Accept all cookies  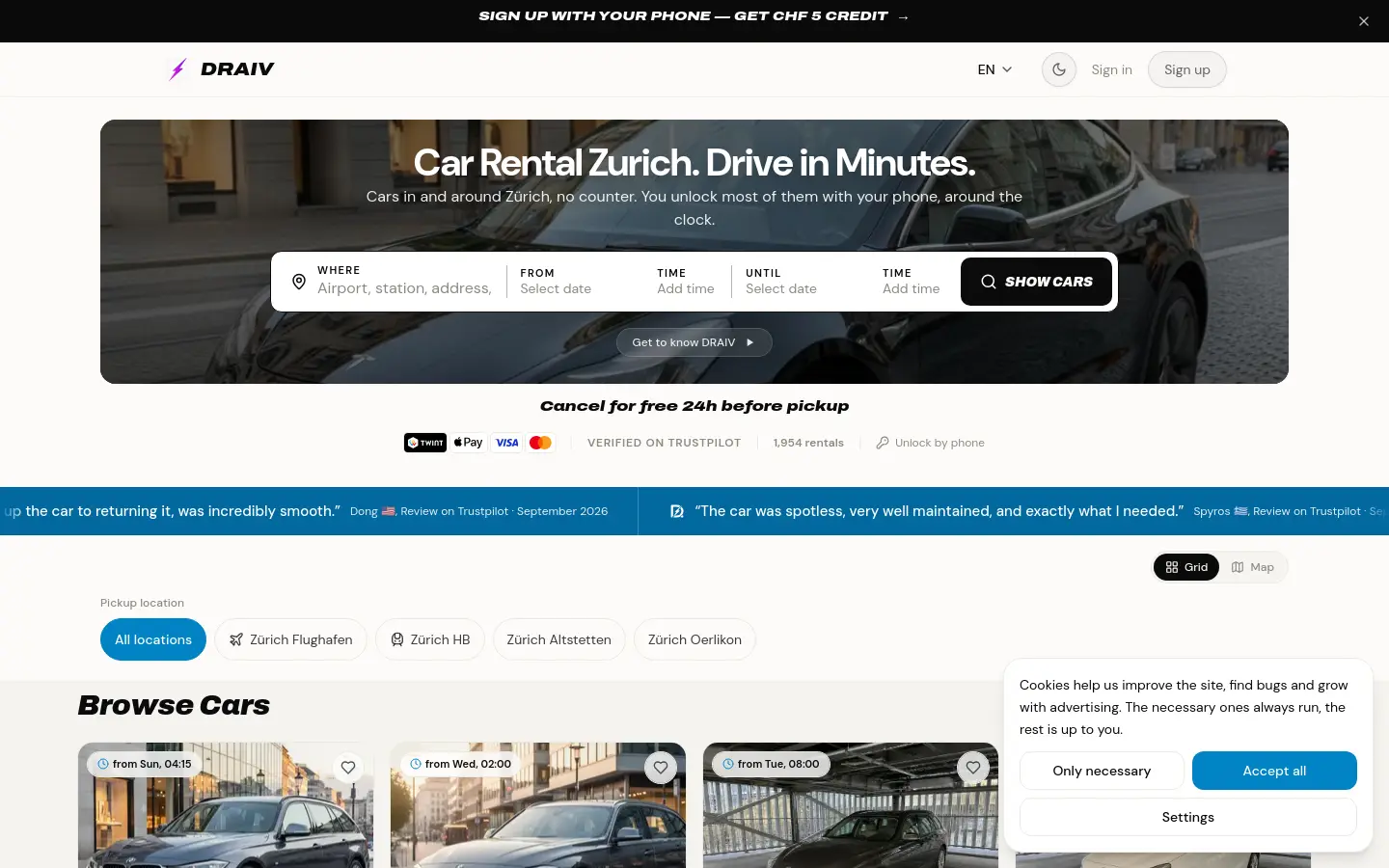click(1274, 771)
